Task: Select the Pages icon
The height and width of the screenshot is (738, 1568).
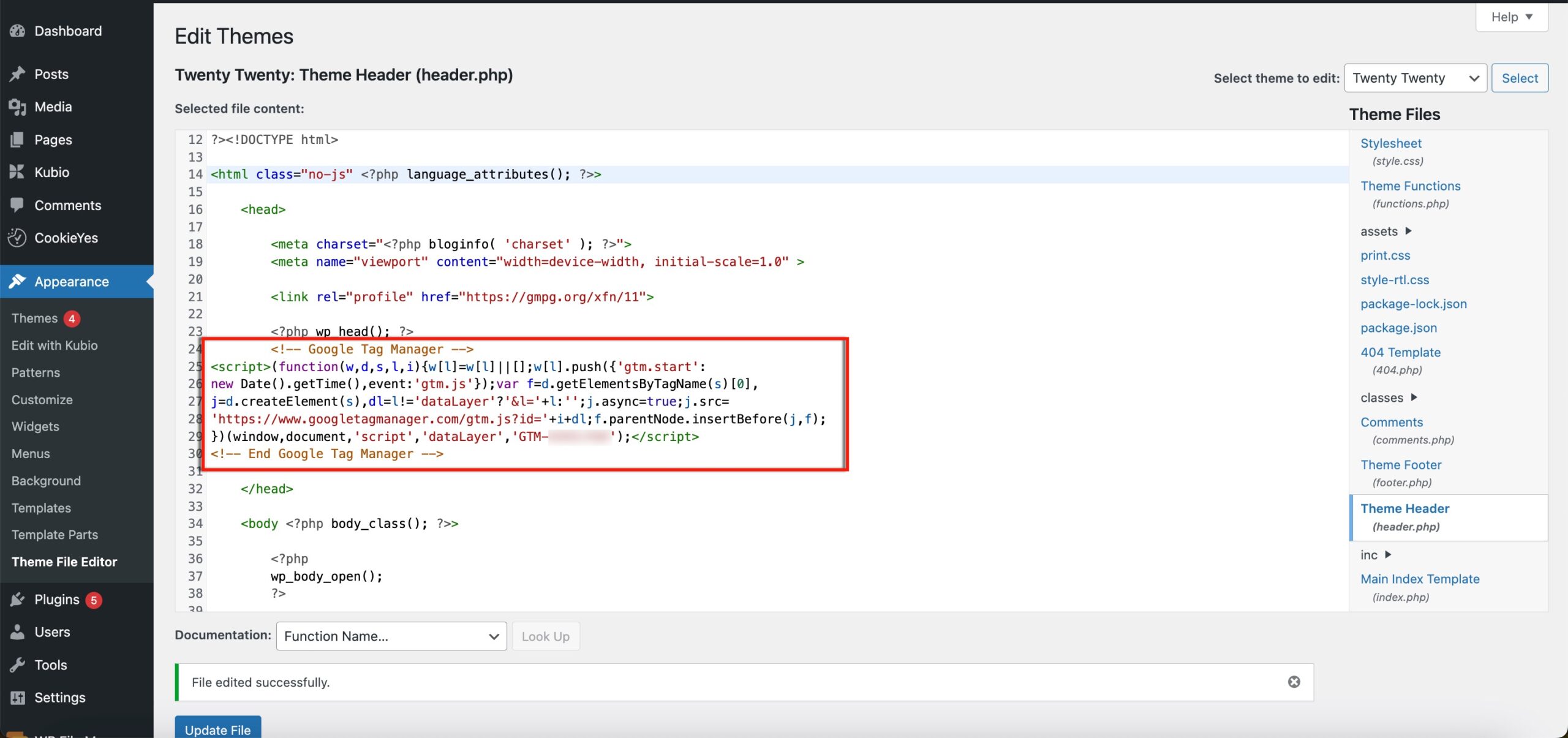Action: click(x=17, y=139)
